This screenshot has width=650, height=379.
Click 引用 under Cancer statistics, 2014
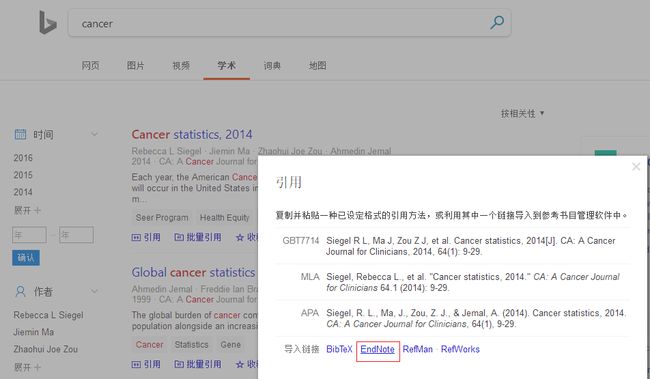(x=146, y=237)
